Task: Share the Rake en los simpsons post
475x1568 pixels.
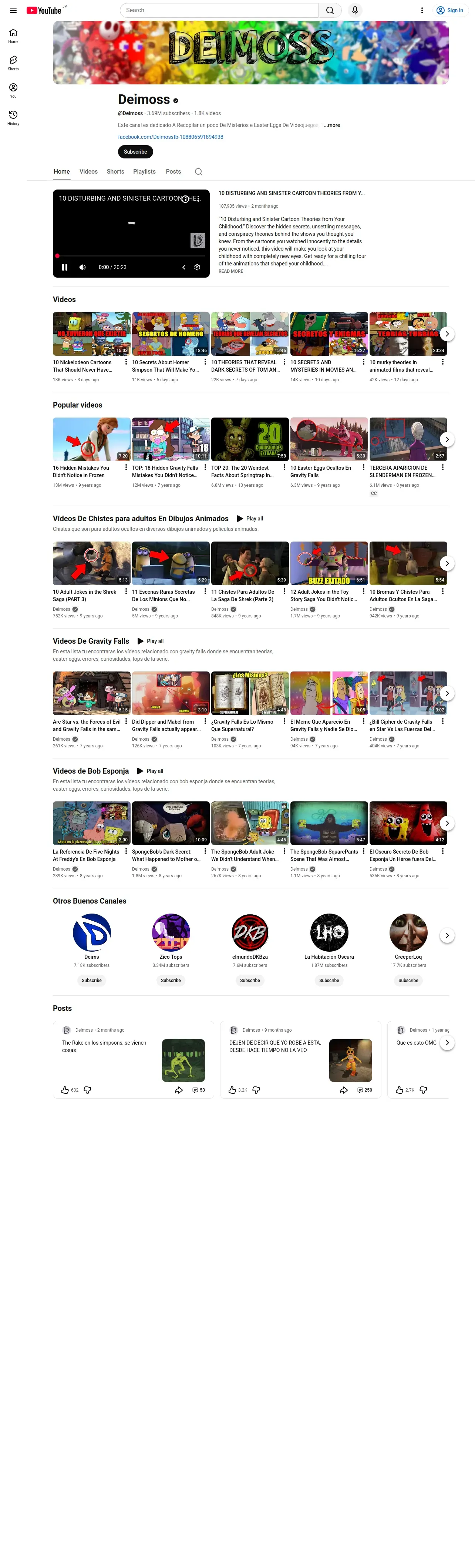Action: (179, 1090)
